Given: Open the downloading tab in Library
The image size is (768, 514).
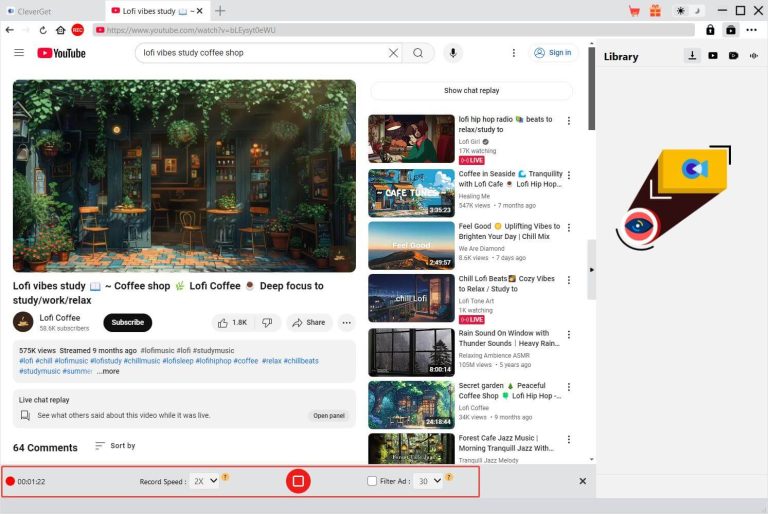Looking at the screenshot, I should pos(692,56).
